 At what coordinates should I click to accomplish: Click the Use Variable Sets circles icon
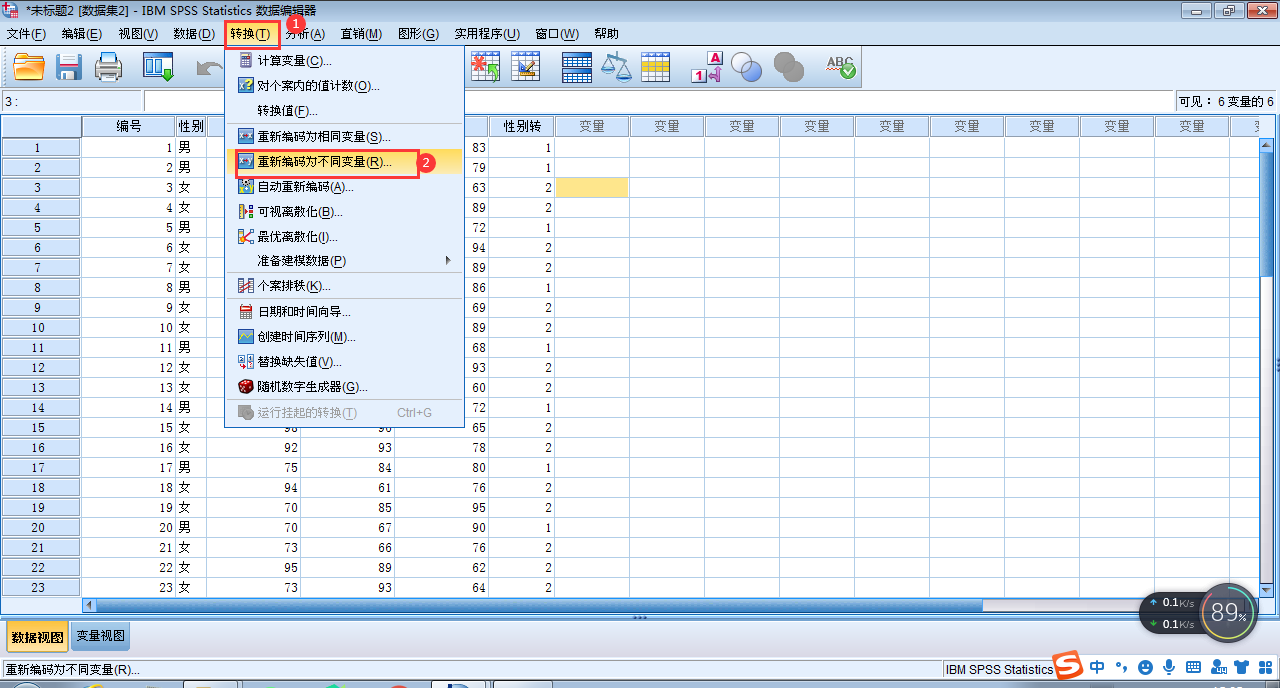(746, 67)
